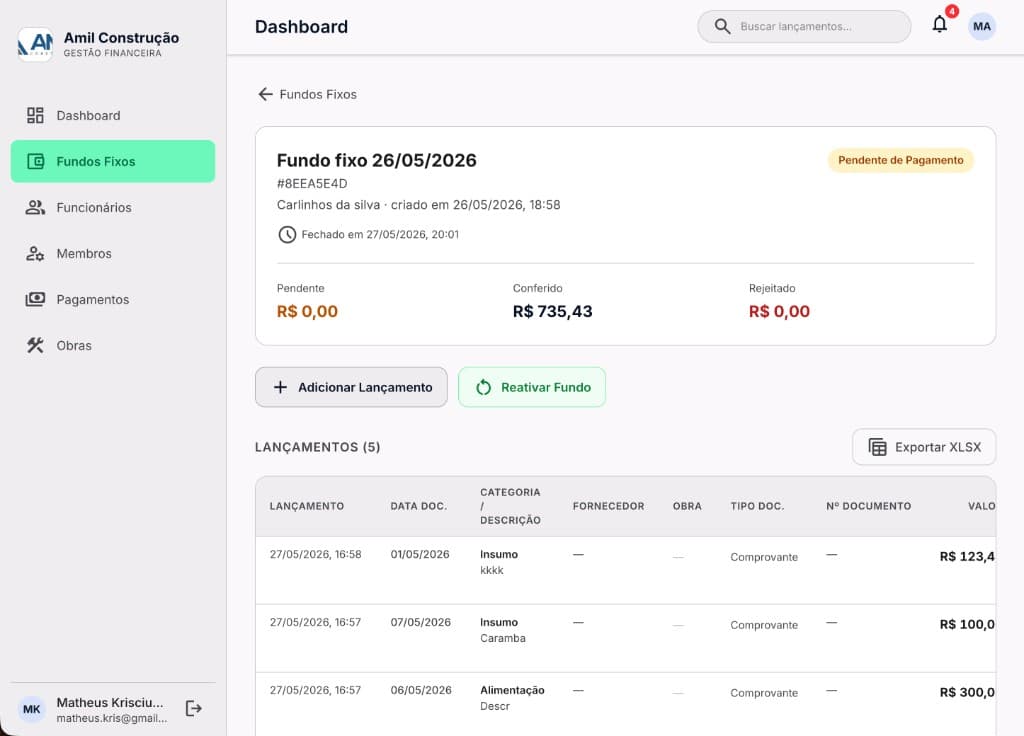Click the Nº DOCUMENTO column header
Screen dimensions: 1024x736
869,506
